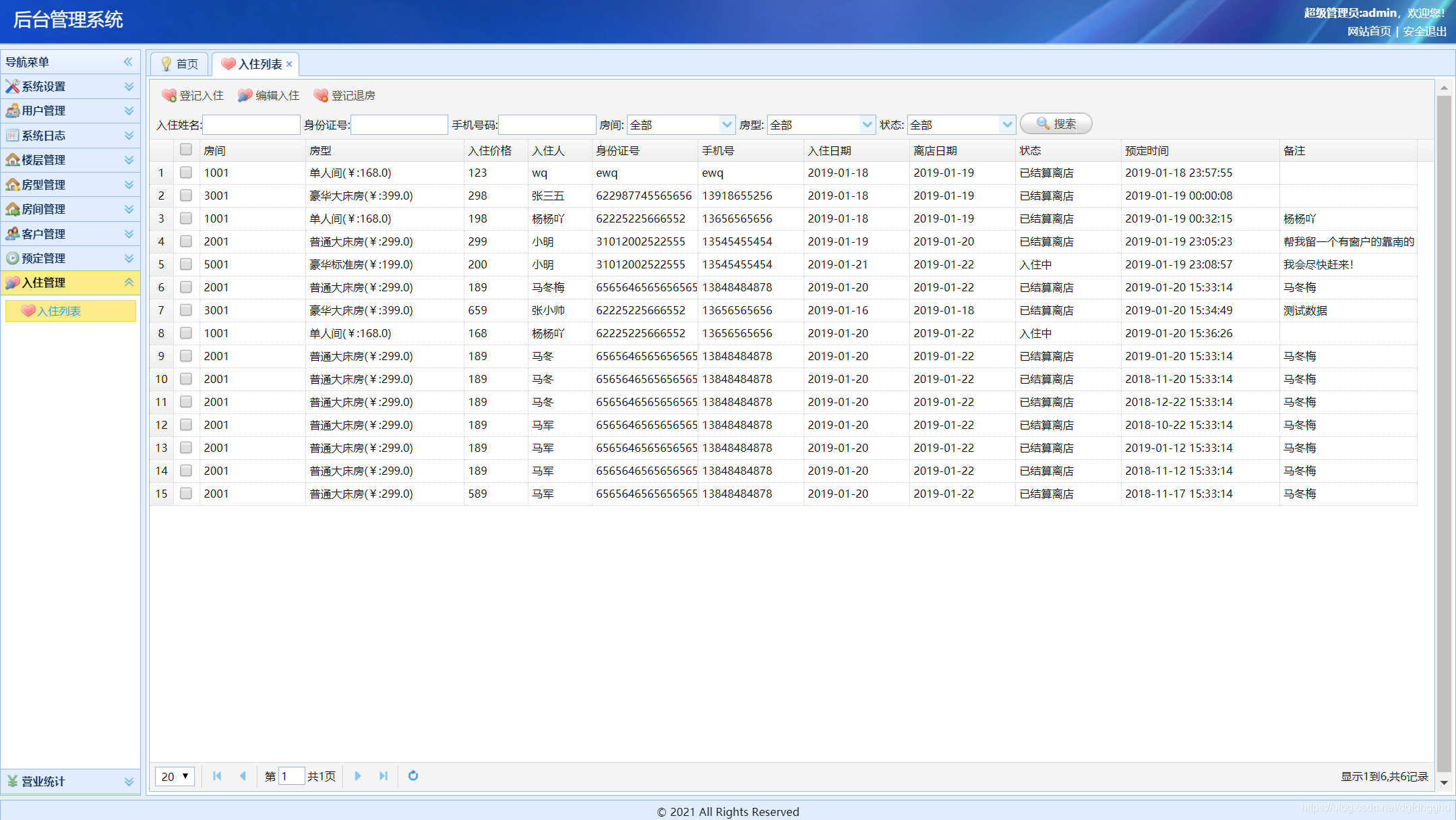The width and height of the screenshot is (1456, 820).
Task: Check row 2 for 张三五
Action: (x=186, y=196)
